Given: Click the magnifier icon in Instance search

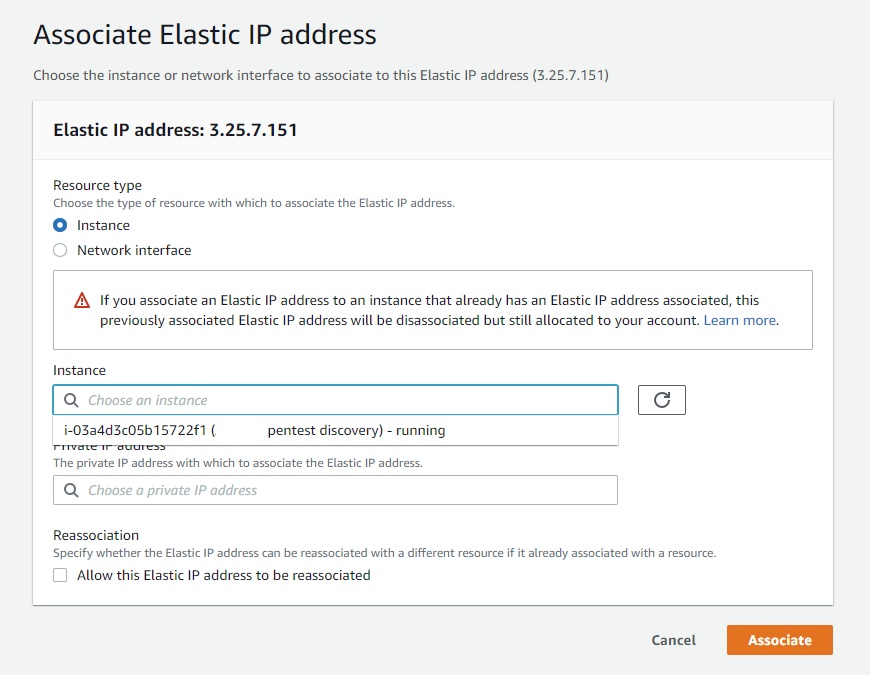Looking at the screenshot, I should click(x=70, y=399).
